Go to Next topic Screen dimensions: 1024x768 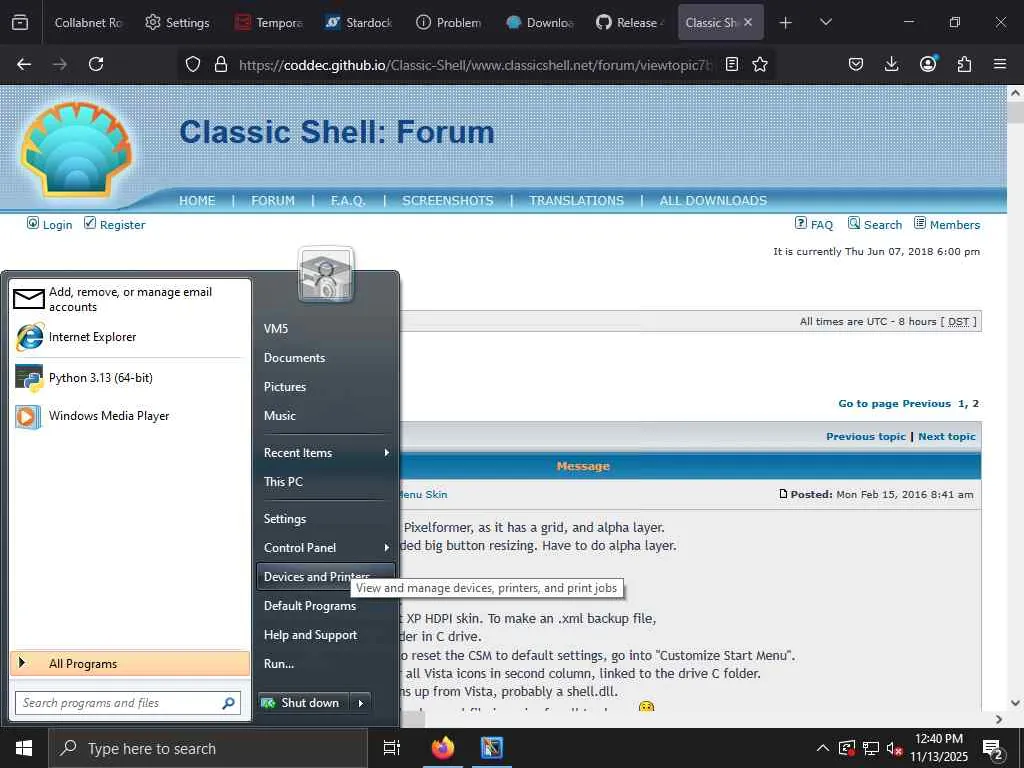point(946,436)
